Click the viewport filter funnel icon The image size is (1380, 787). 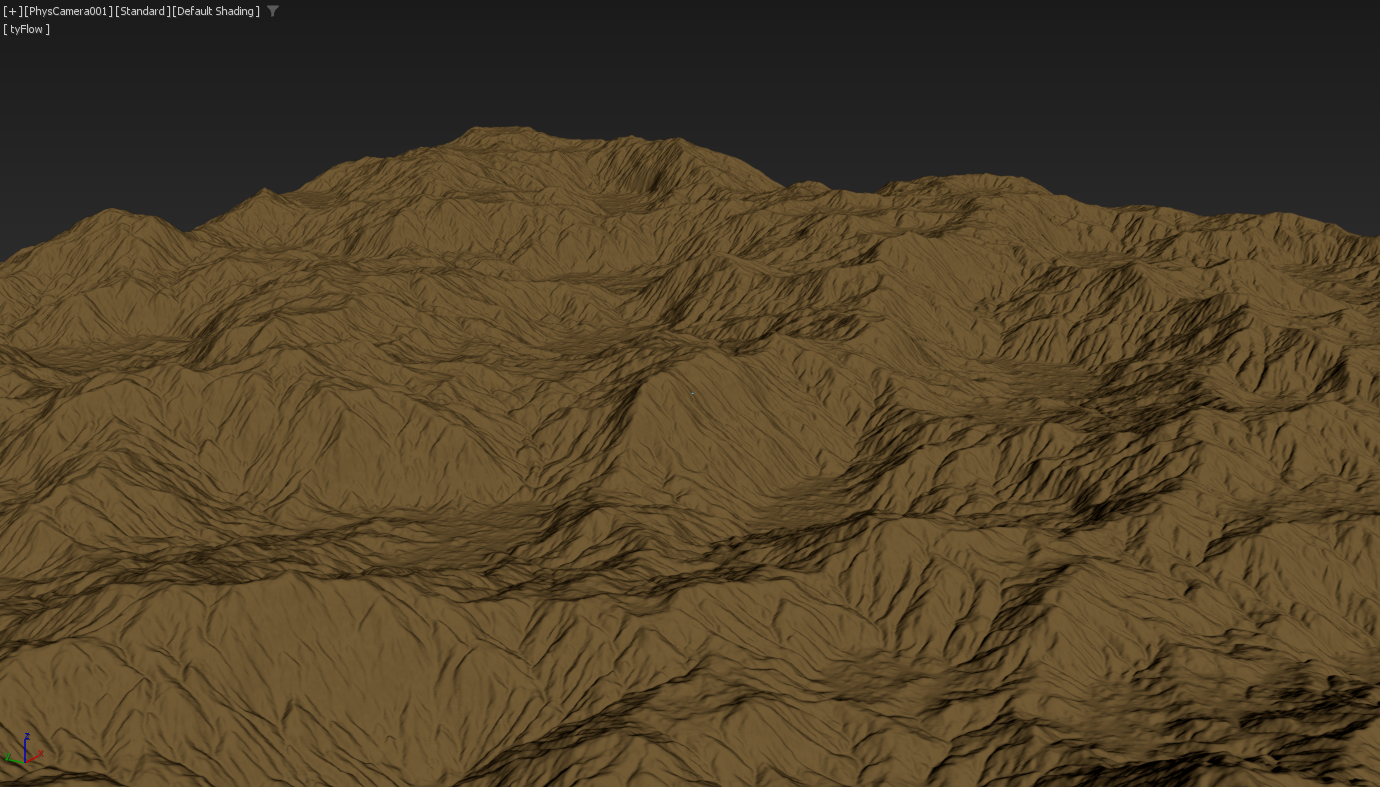(273, 11)
